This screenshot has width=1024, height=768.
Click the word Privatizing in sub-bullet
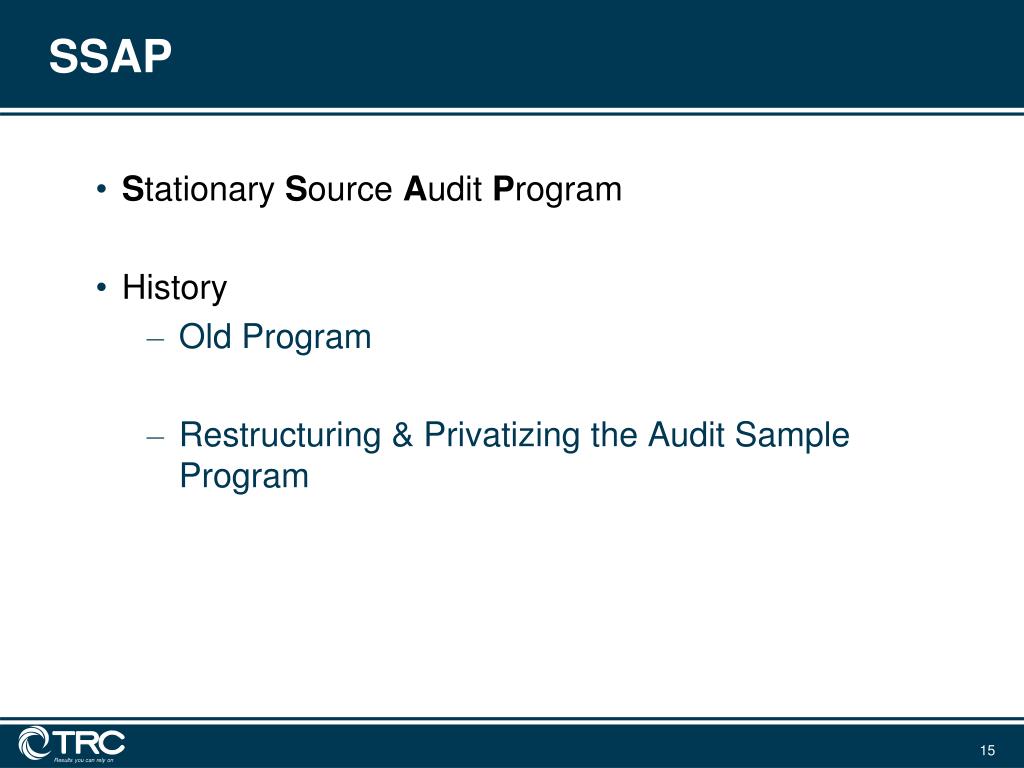click(x=502, y=435)
